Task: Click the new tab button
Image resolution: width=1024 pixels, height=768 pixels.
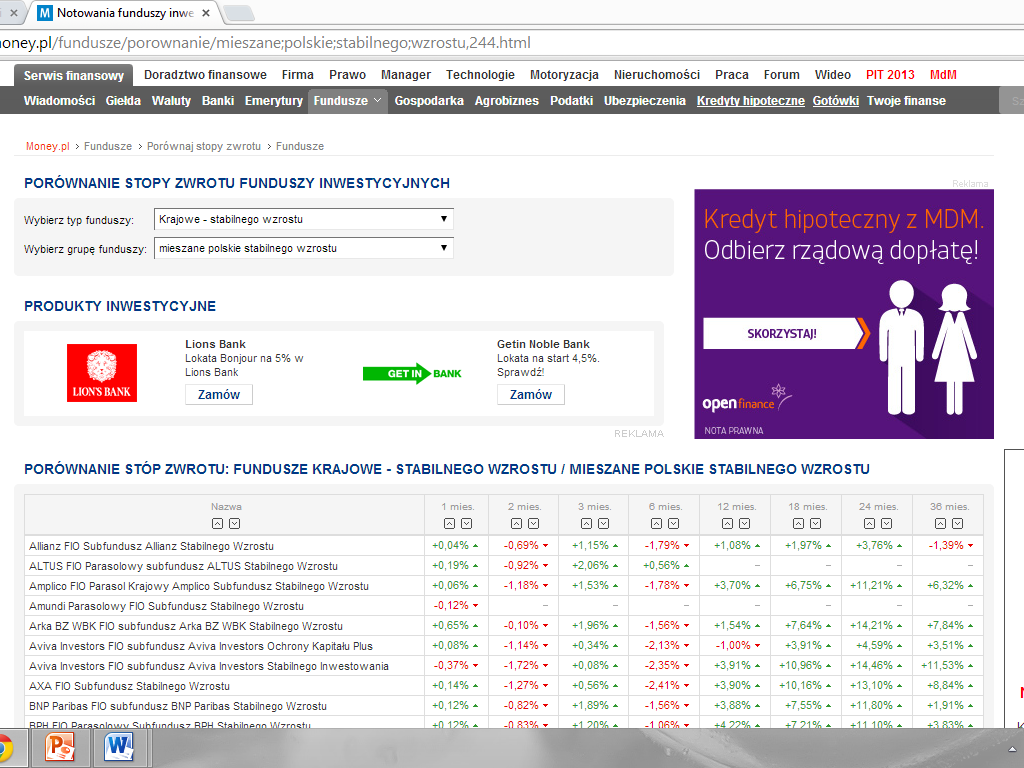Action: 238,13
